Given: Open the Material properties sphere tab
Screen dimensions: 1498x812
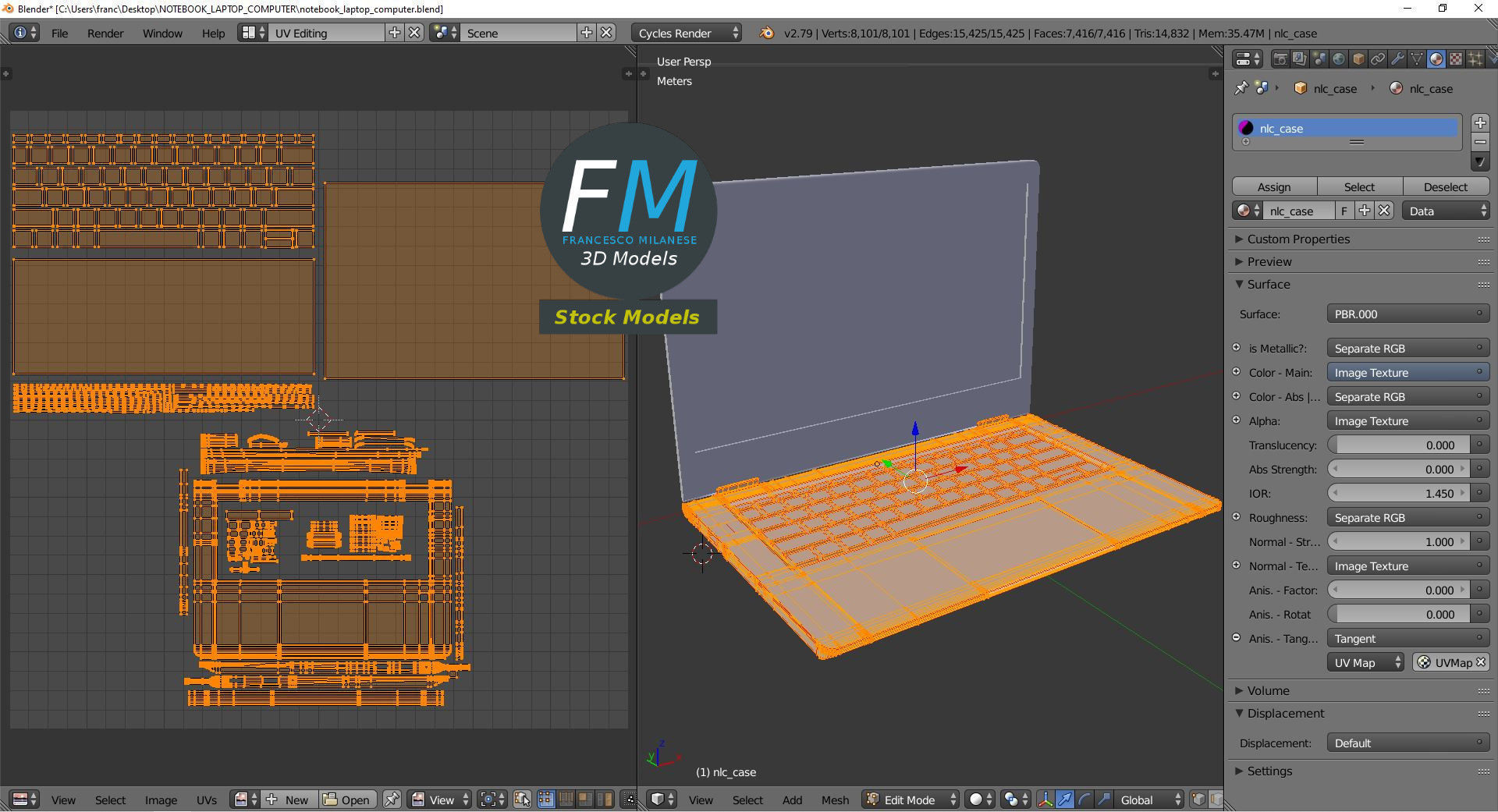Looking at the screenshot, I should pyautogui.click(x=1436, y=59).
